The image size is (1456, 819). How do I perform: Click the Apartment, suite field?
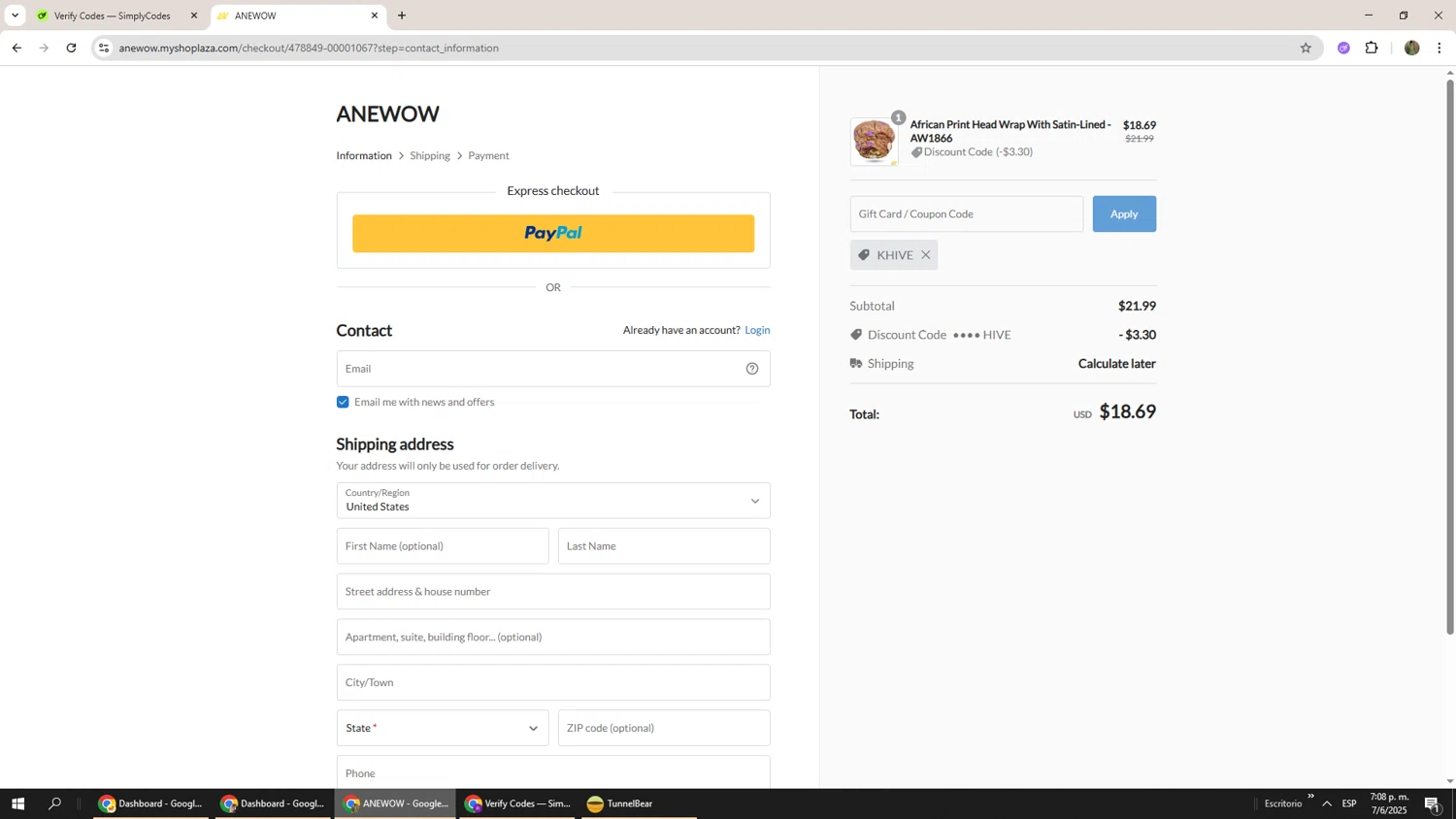[553, 638]
